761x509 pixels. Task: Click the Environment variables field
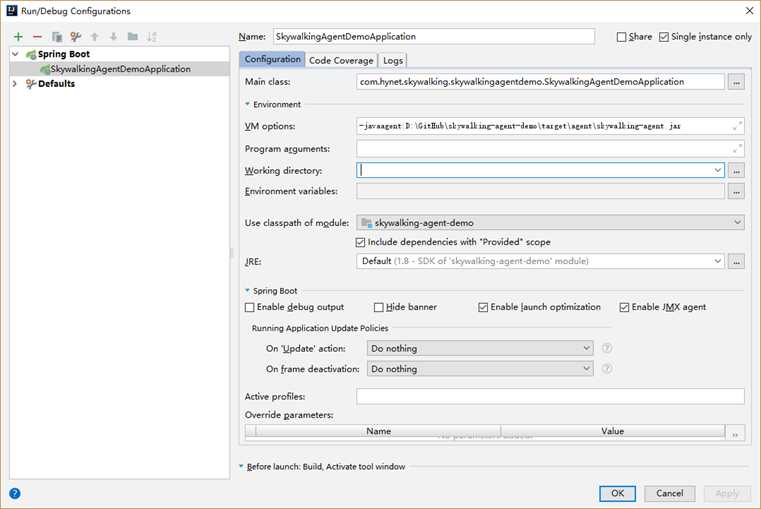point(540,192)
